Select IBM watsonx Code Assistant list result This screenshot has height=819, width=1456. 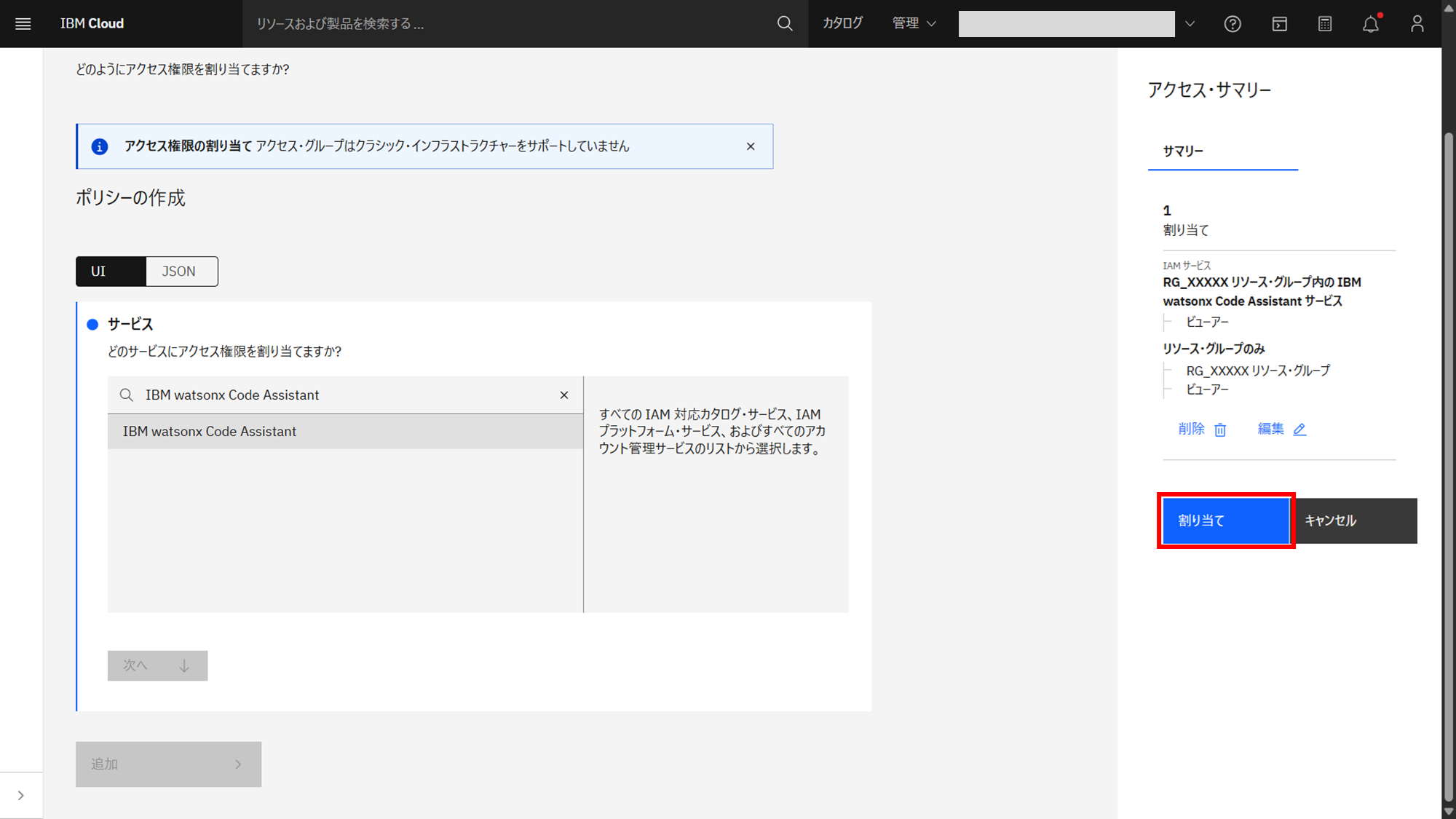point(345,431)
